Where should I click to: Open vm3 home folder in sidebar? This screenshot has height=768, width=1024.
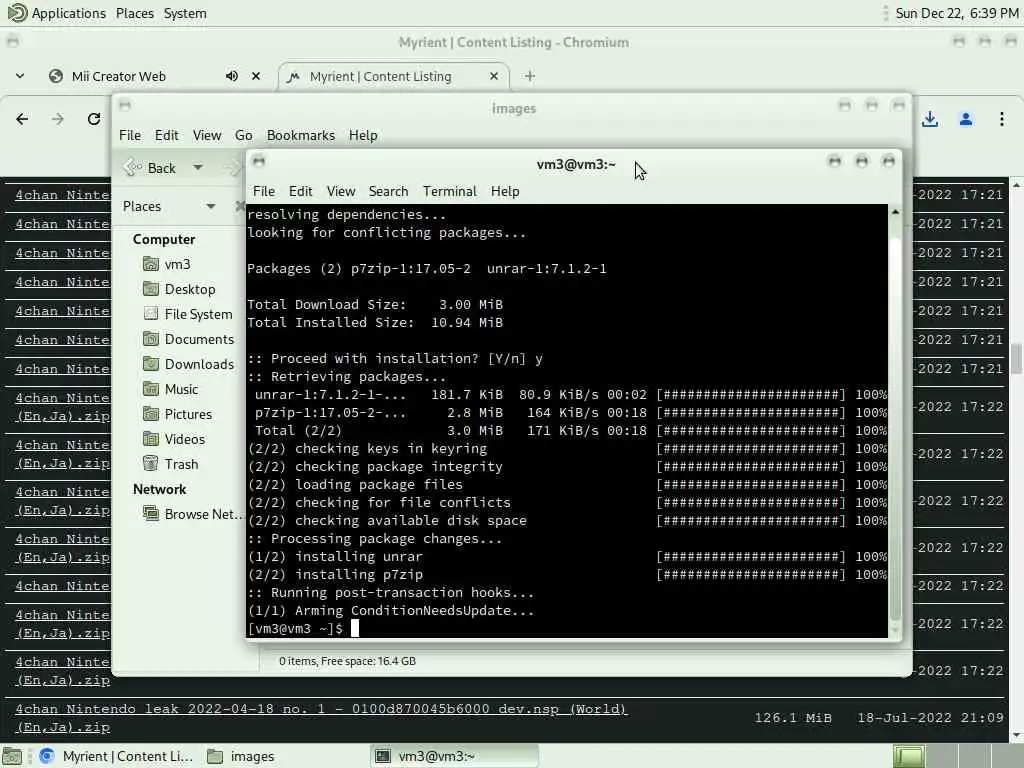(167, 264)
